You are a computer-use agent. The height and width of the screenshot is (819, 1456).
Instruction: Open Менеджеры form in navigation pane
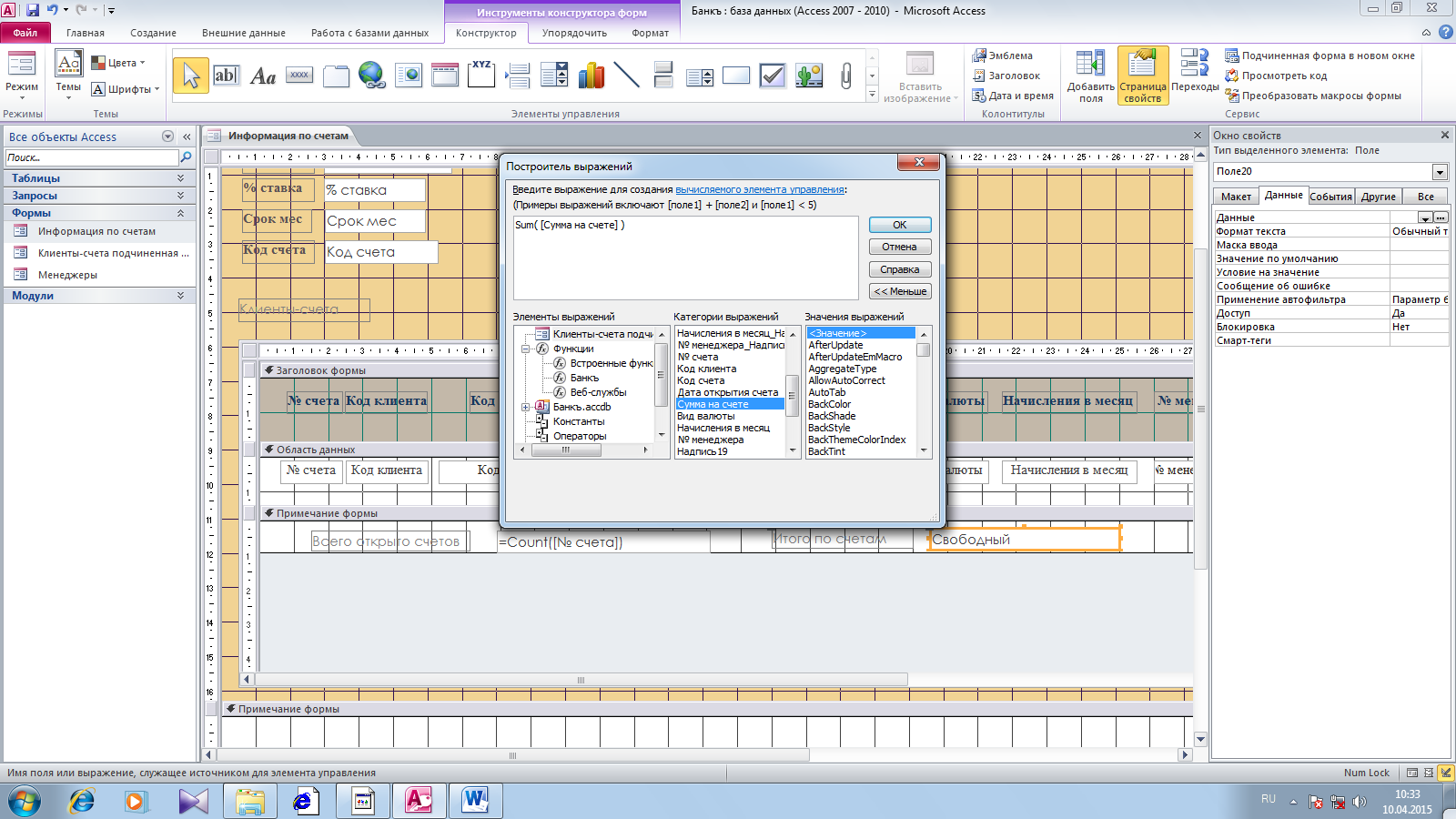tap(67, 275)
